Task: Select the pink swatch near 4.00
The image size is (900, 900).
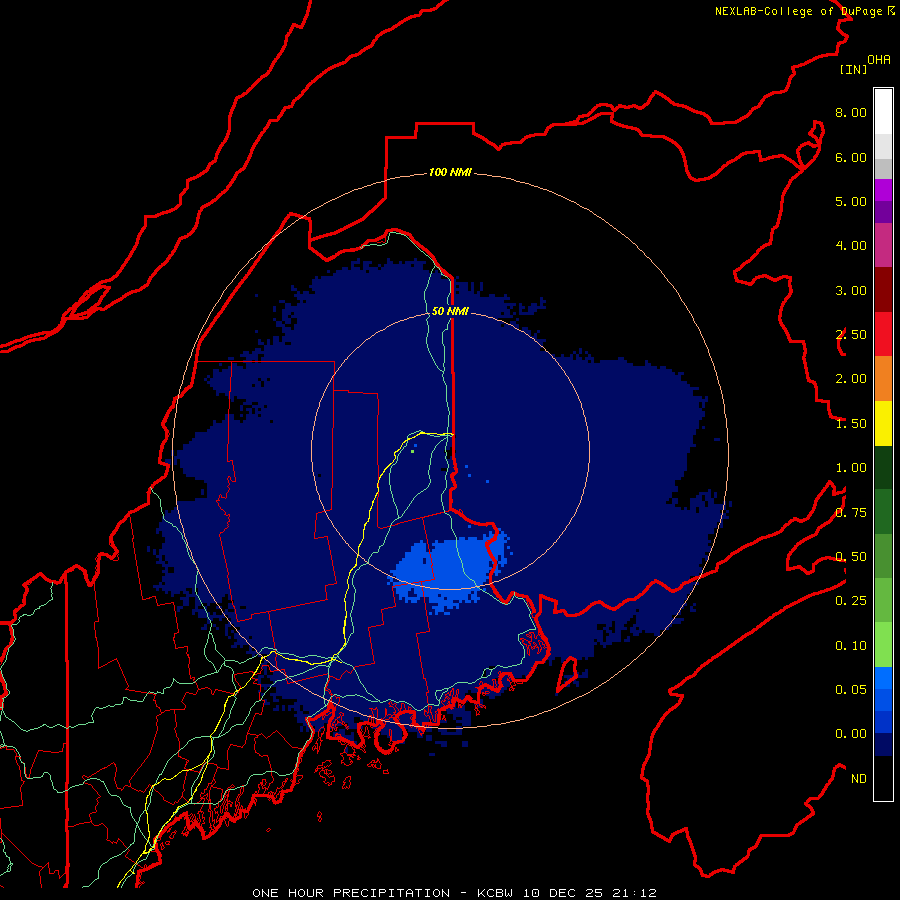Action: [x=883, y=245]
